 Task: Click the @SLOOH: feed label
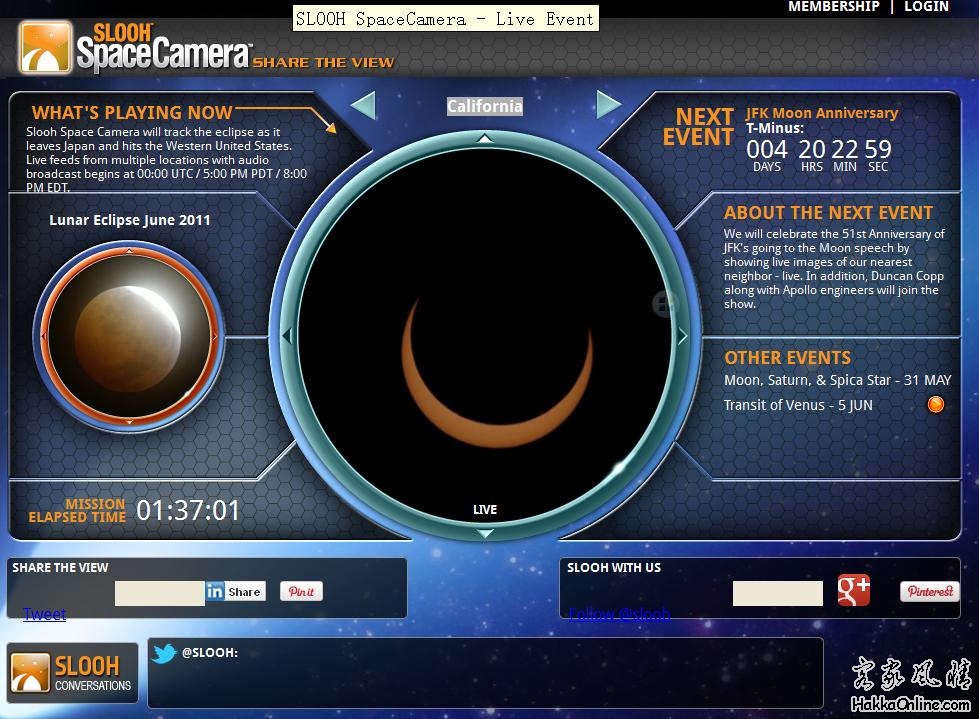tap(210, 653)
